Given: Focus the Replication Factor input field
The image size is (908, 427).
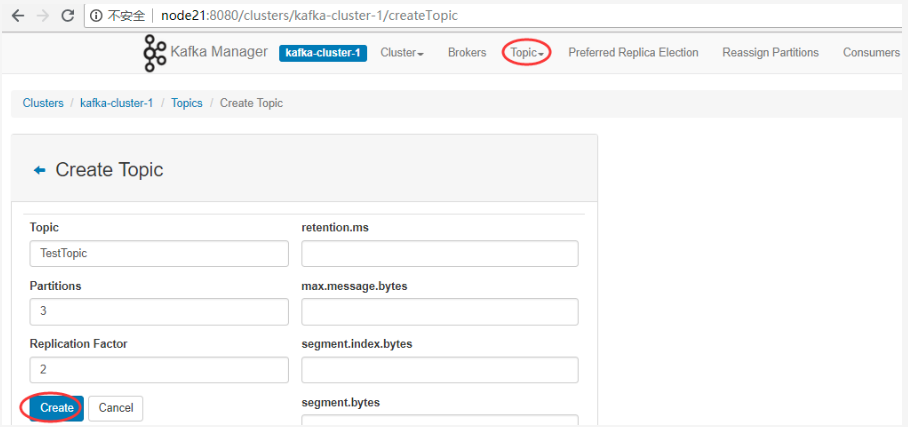Looking at the screenshot, I should 159,370.
